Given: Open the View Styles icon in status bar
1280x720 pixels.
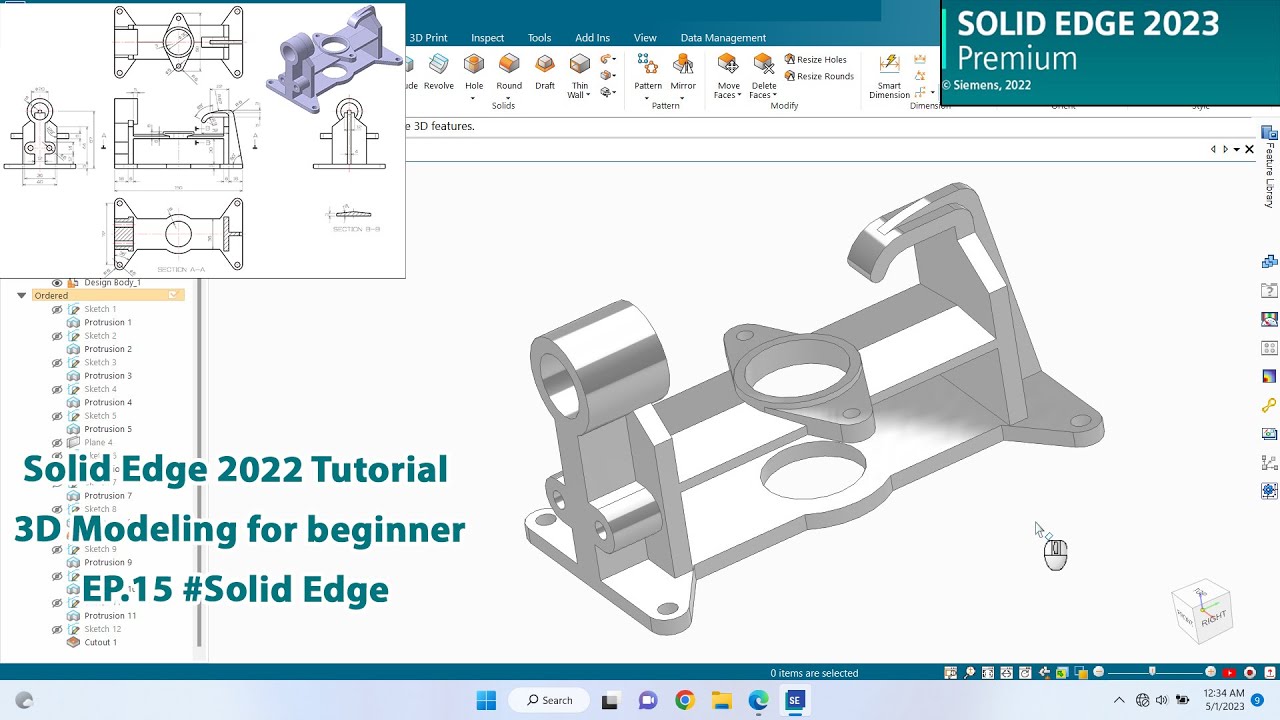Looking at the screenshot, I should tap(1081, 673).
